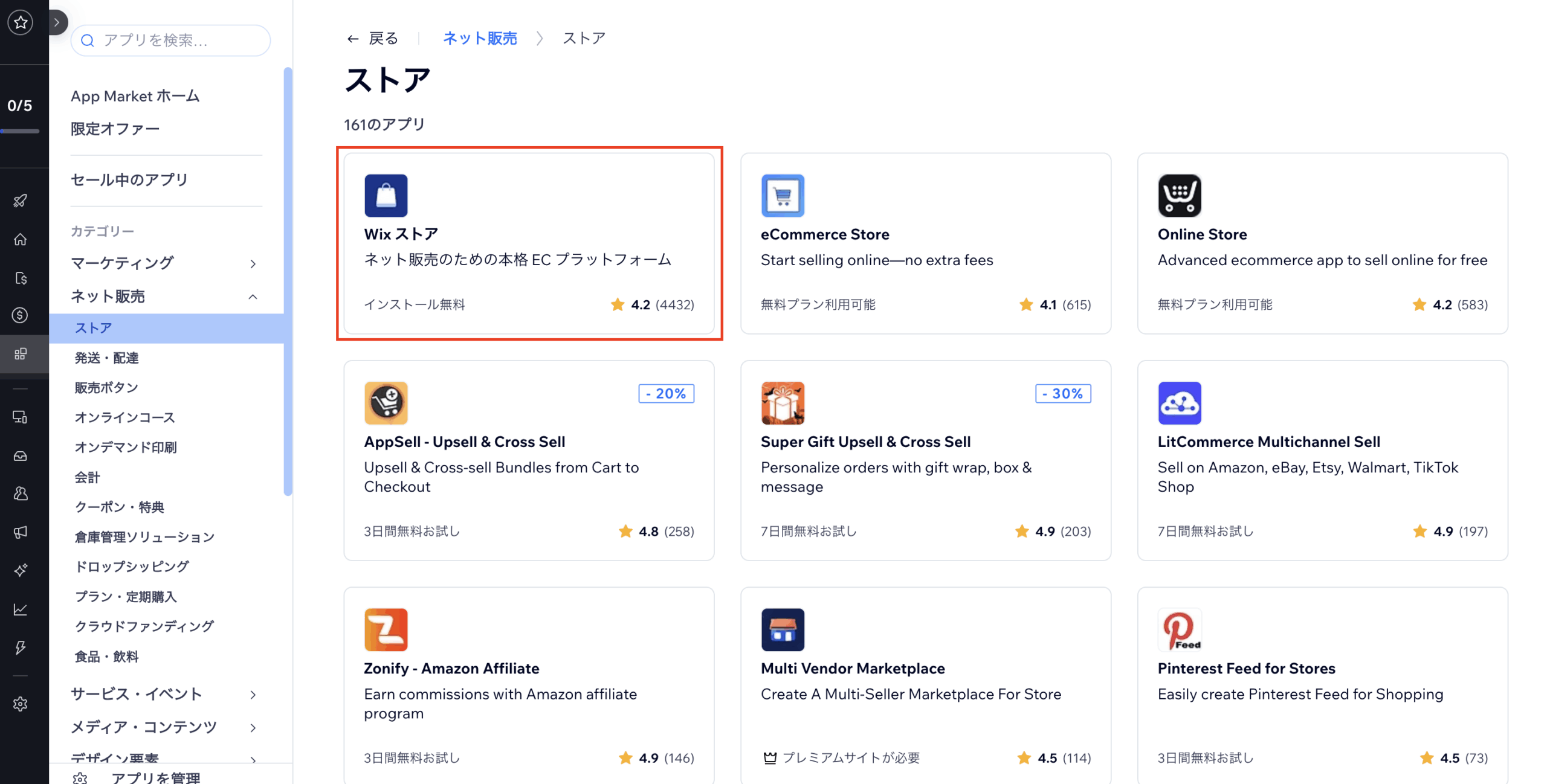The image size is (1547, 784).
Task: Collapse the ネット販売 category
Action: click(253, 297)
